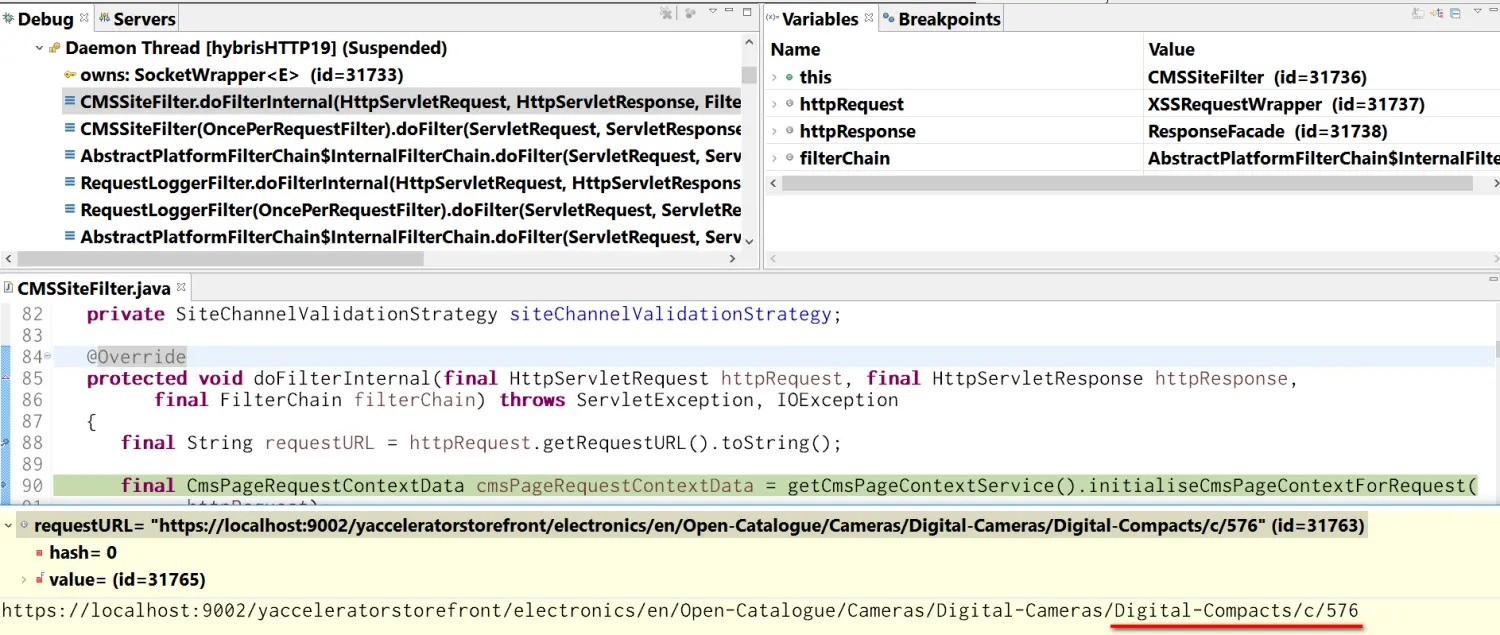Click instruction pointer marker on line 90
Image resolution: width=1500 pixels, height=635 pixels.
[5, 486]
